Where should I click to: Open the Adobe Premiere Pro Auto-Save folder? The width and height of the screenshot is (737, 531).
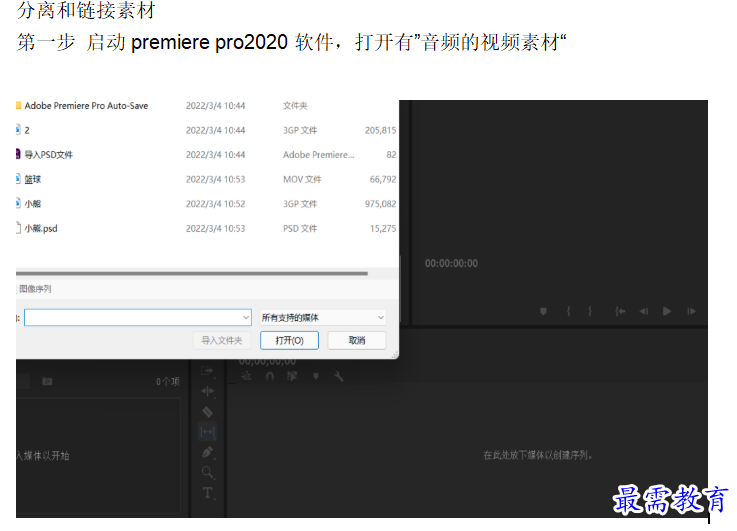point(86,106)
